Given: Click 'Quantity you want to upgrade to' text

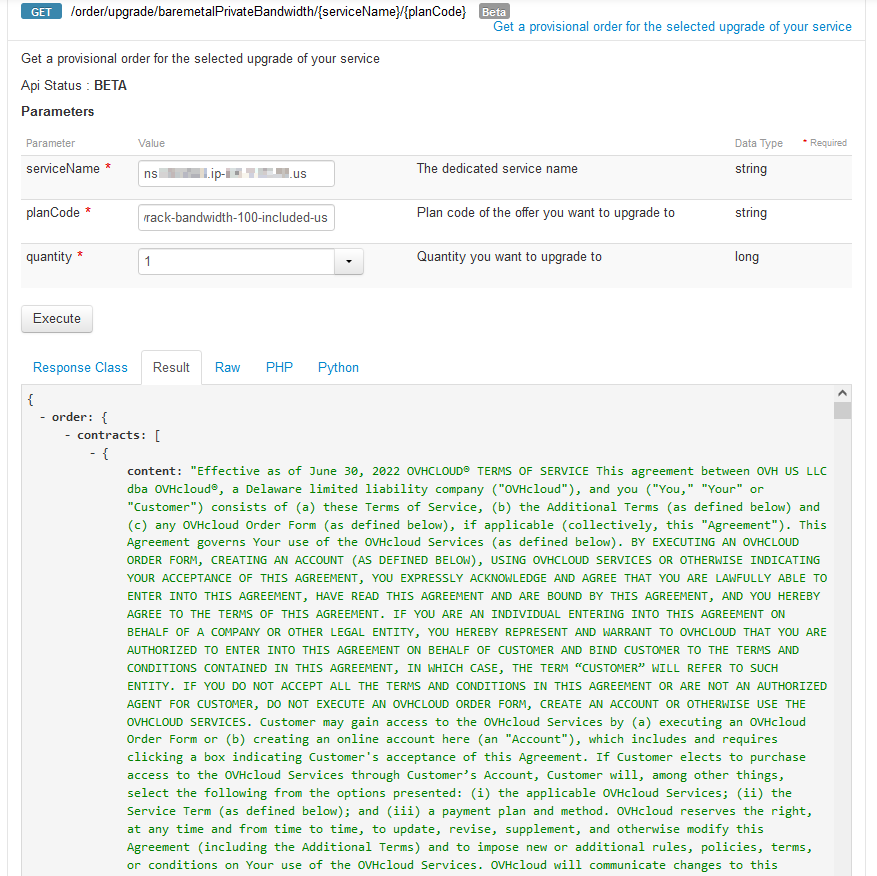Looking at the screenshot, I should point(509,257).
